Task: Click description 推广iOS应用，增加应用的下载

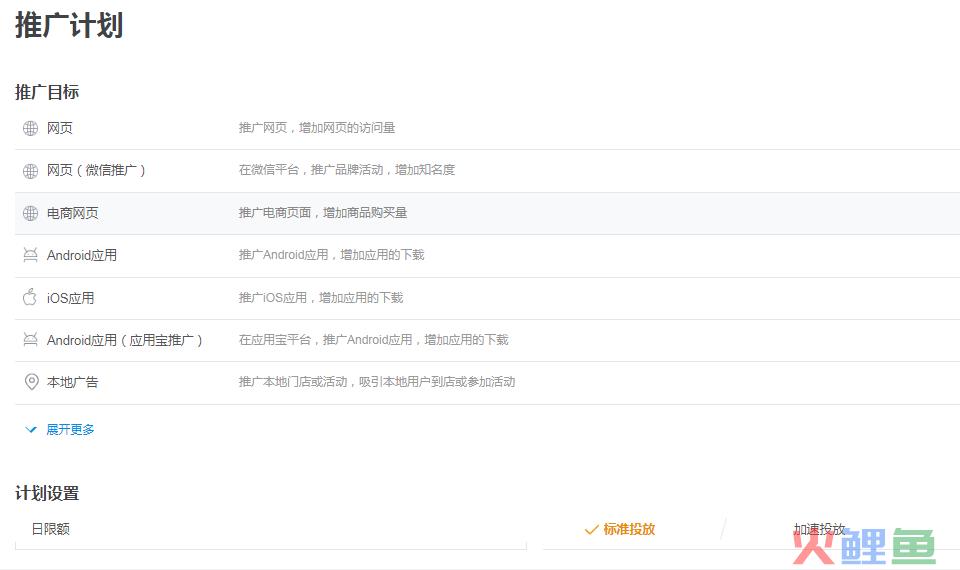Action: point(321,298)
